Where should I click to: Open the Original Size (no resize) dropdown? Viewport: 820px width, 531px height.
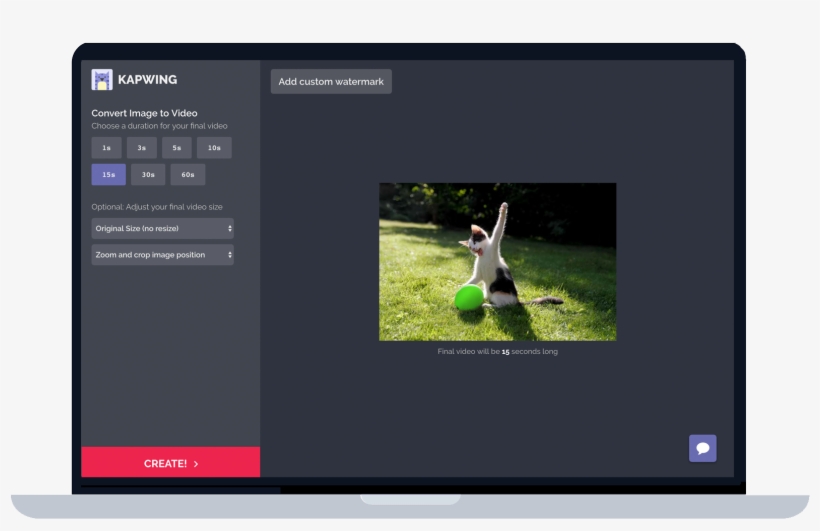163,229
